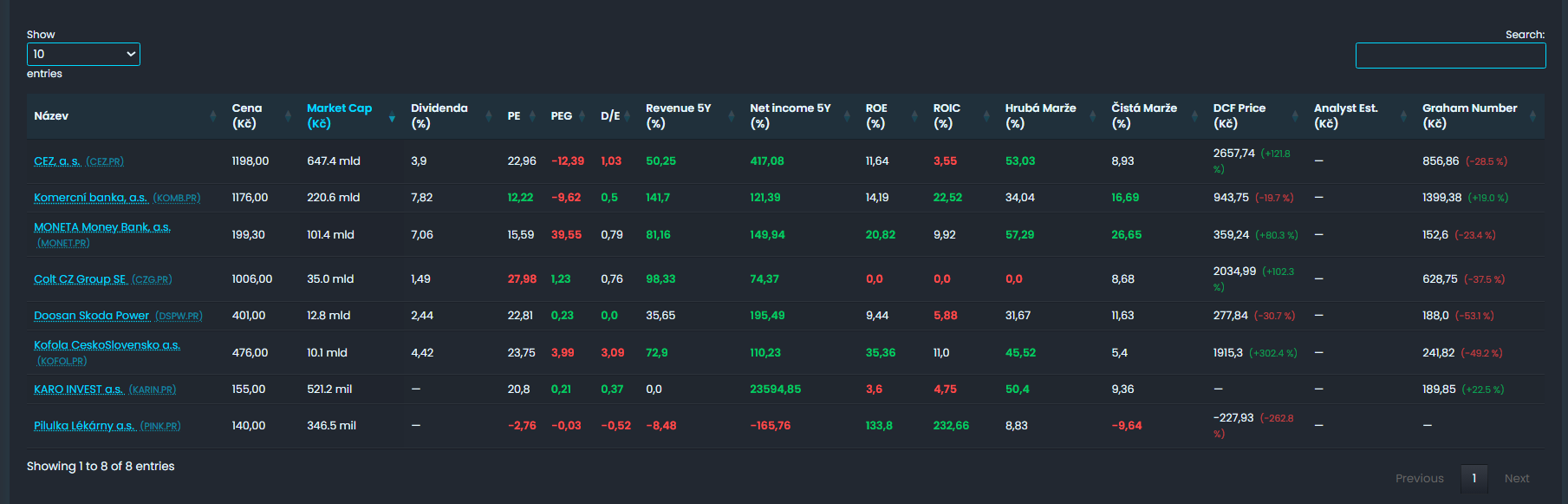Viewport: 1568px width, 504px height.
Task: Click the 'Showing 1 to 8 of 8 entries' text
Action: pyautogui.click(x=101, y=467)
